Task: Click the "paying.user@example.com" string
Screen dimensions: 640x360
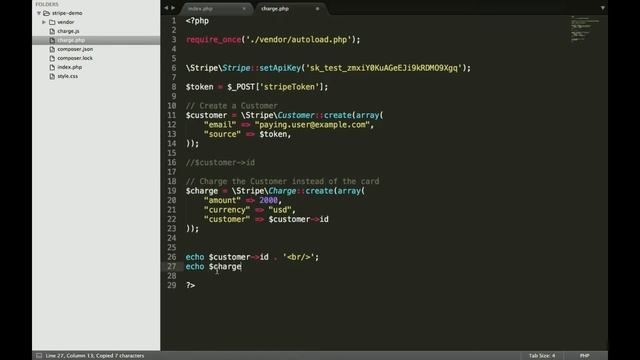Action: coord(312,125)
